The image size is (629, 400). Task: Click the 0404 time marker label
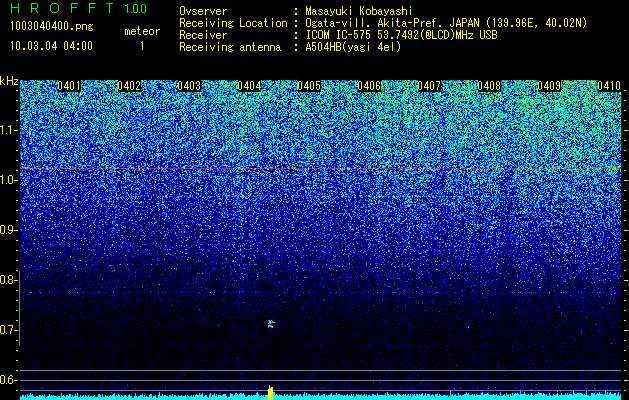click(x=249, y=86)
